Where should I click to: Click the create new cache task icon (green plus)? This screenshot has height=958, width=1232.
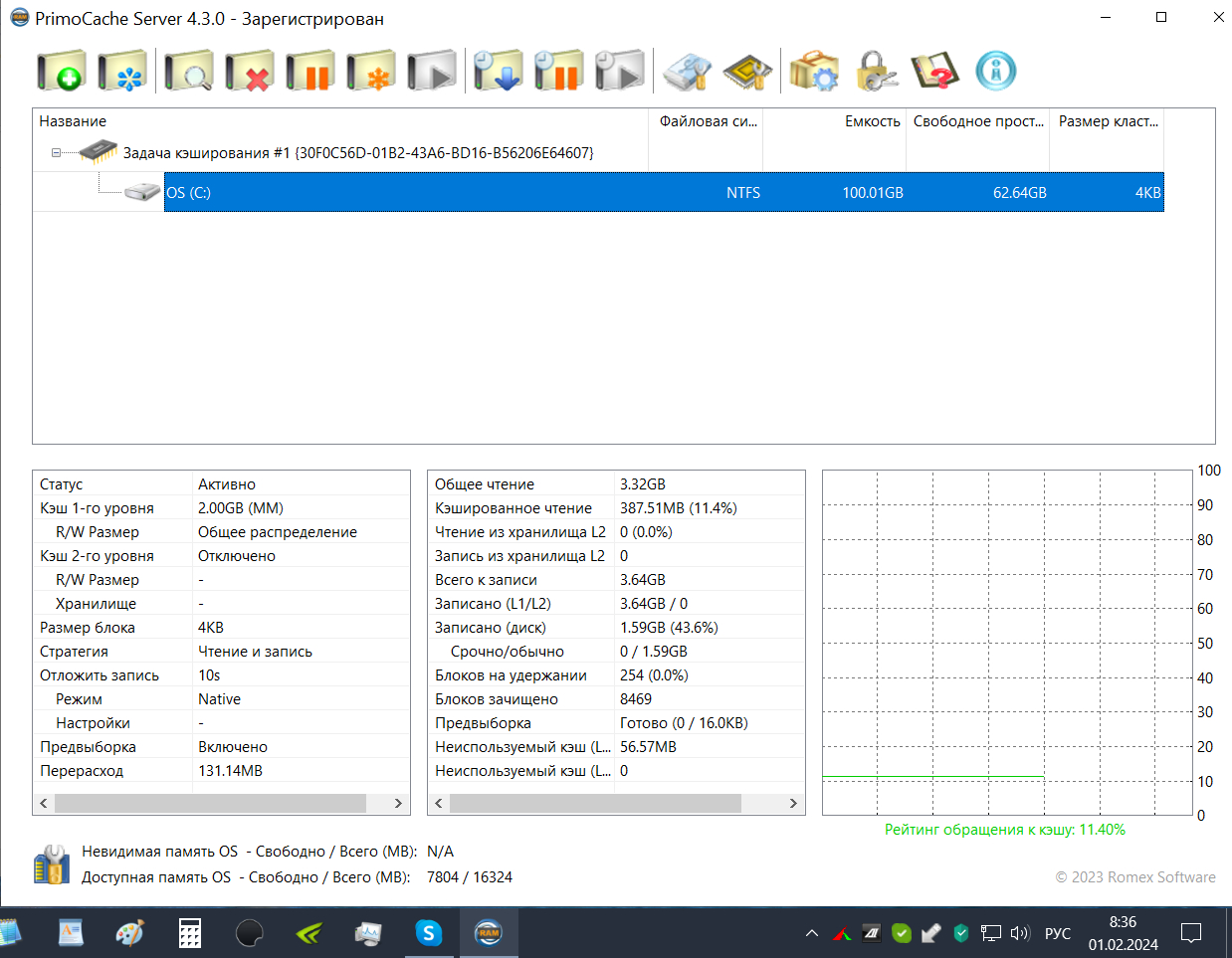[62, 72]
